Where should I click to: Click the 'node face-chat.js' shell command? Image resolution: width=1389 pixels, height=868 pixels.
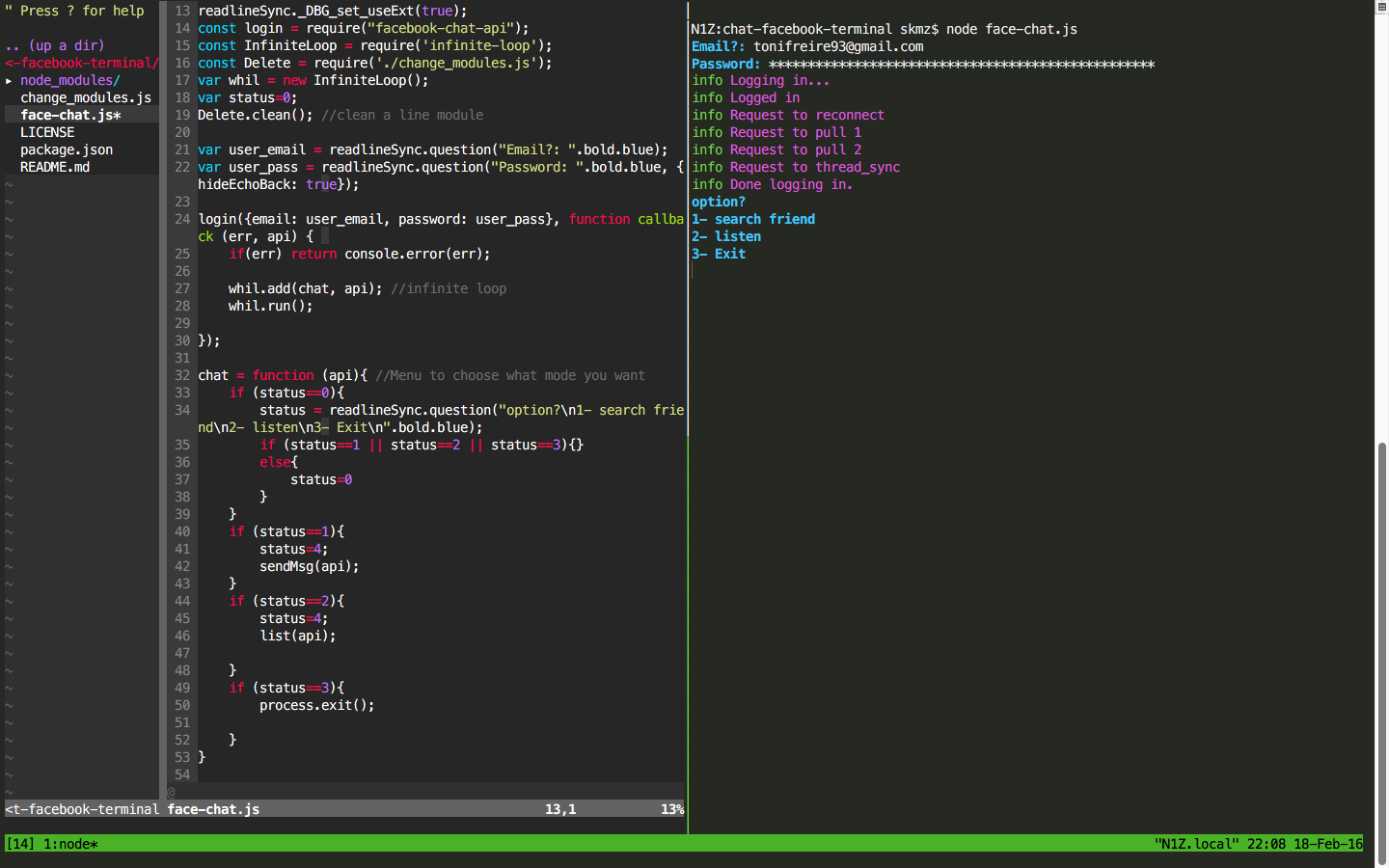tap(1012, 29)
